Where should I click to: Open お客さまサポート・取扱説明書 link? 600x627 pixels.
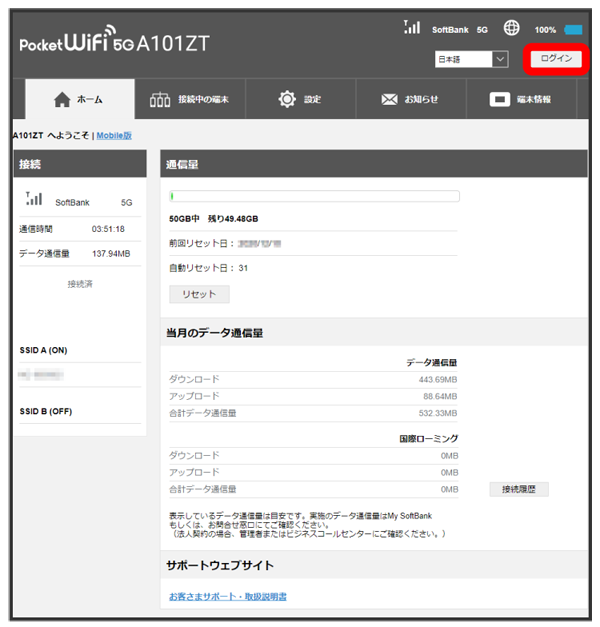coord(227,596)
